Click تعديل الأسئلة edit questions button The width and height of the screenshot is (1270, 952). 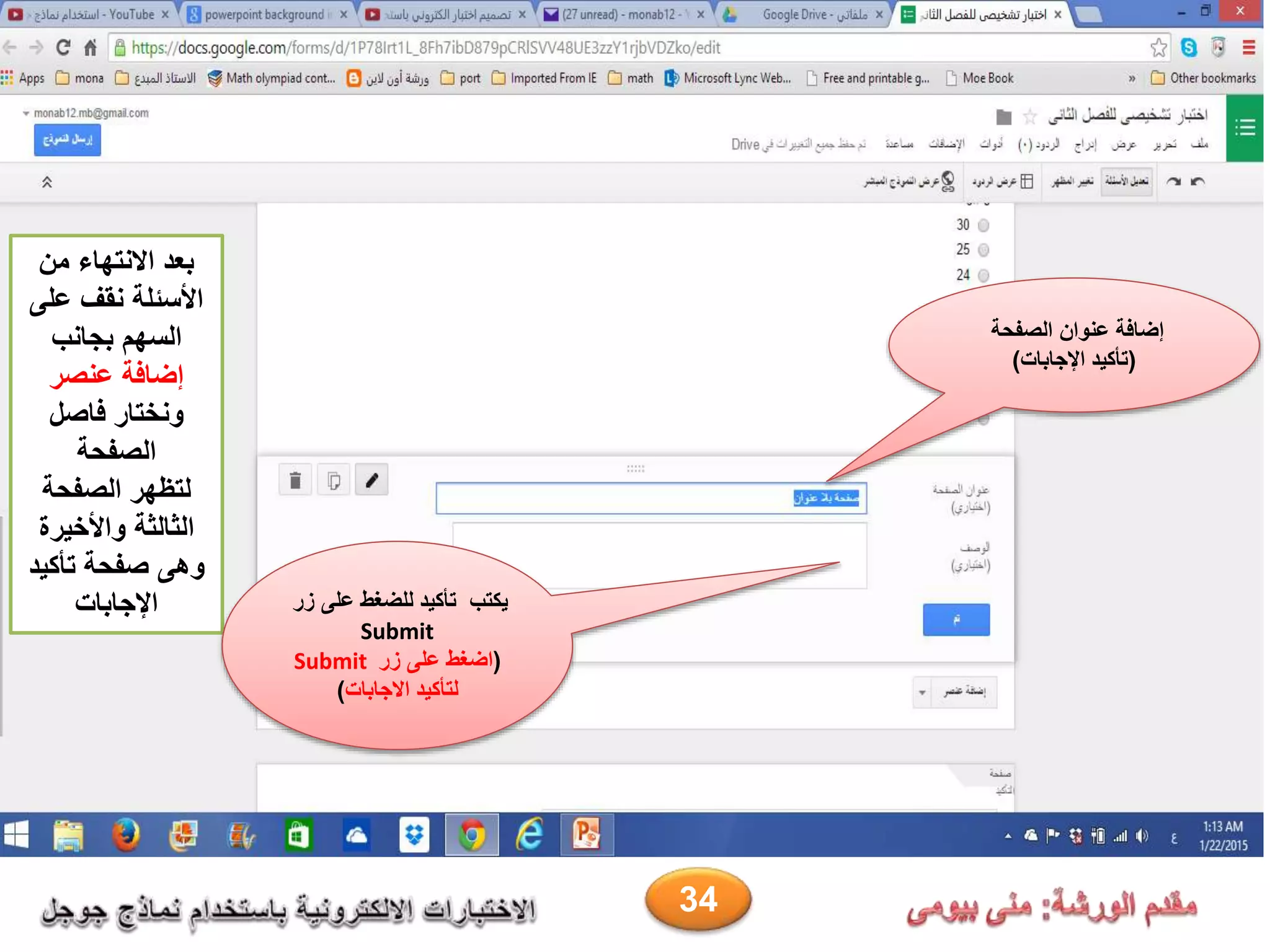click(x=1127, y=181)
